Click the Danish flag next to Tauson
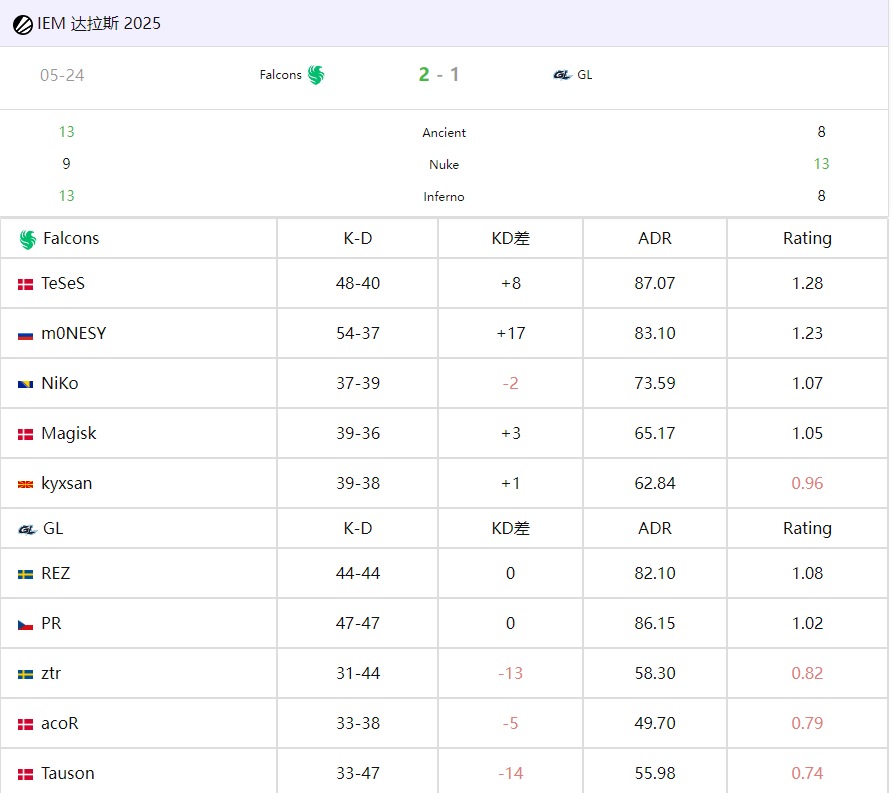Viewport: 891px width, 793px height. (x=26, y=774)
